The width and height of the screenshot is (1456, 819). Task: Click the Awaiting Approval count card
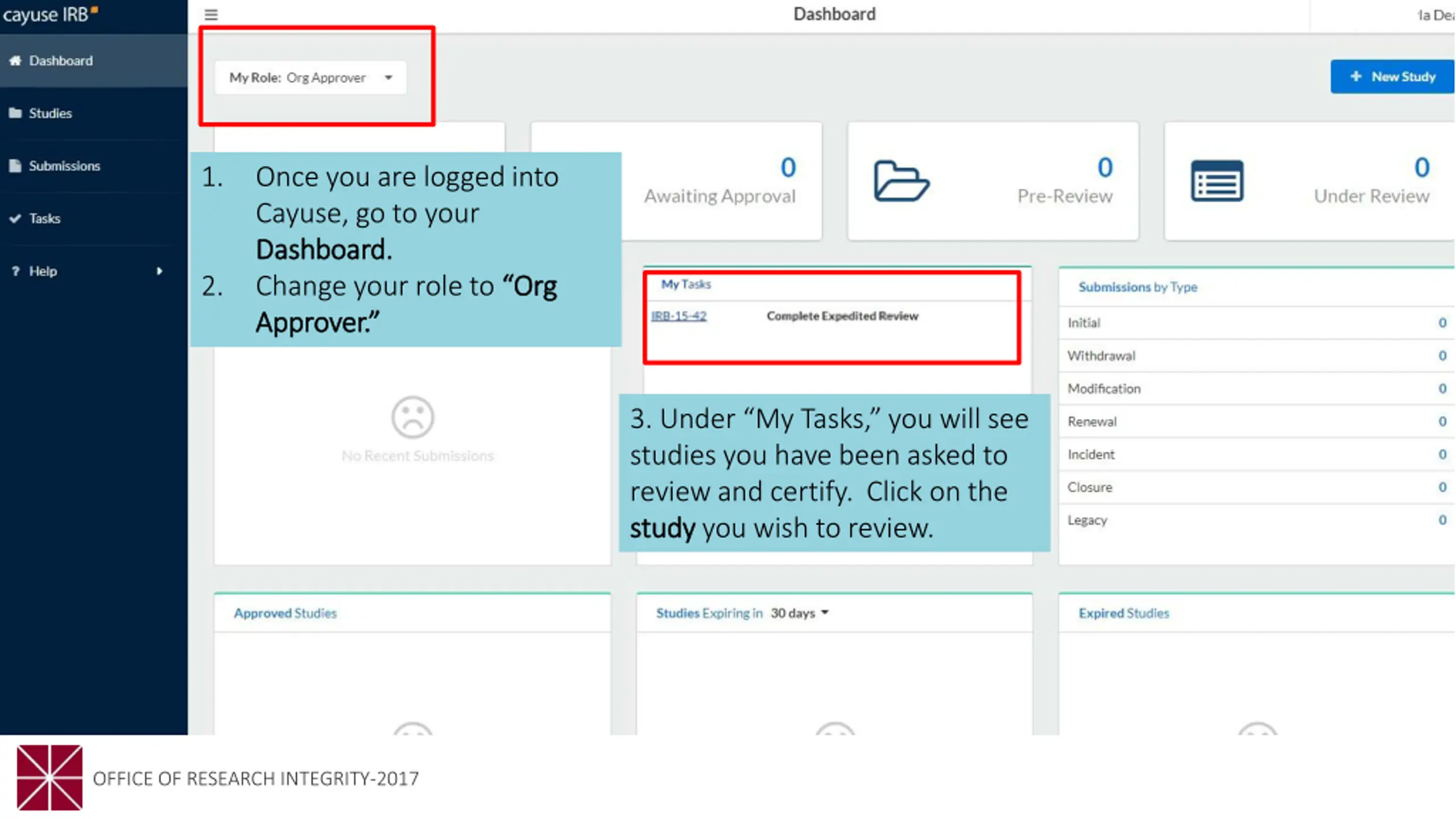pos(676,181)
